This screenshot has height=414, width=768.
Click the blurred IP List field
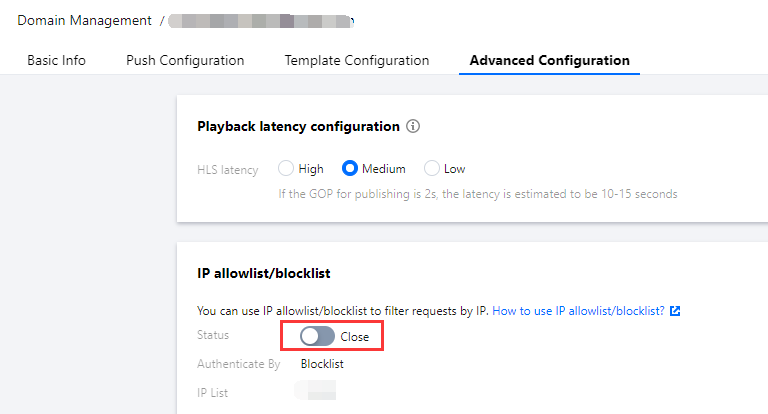(x=316, y=392)
